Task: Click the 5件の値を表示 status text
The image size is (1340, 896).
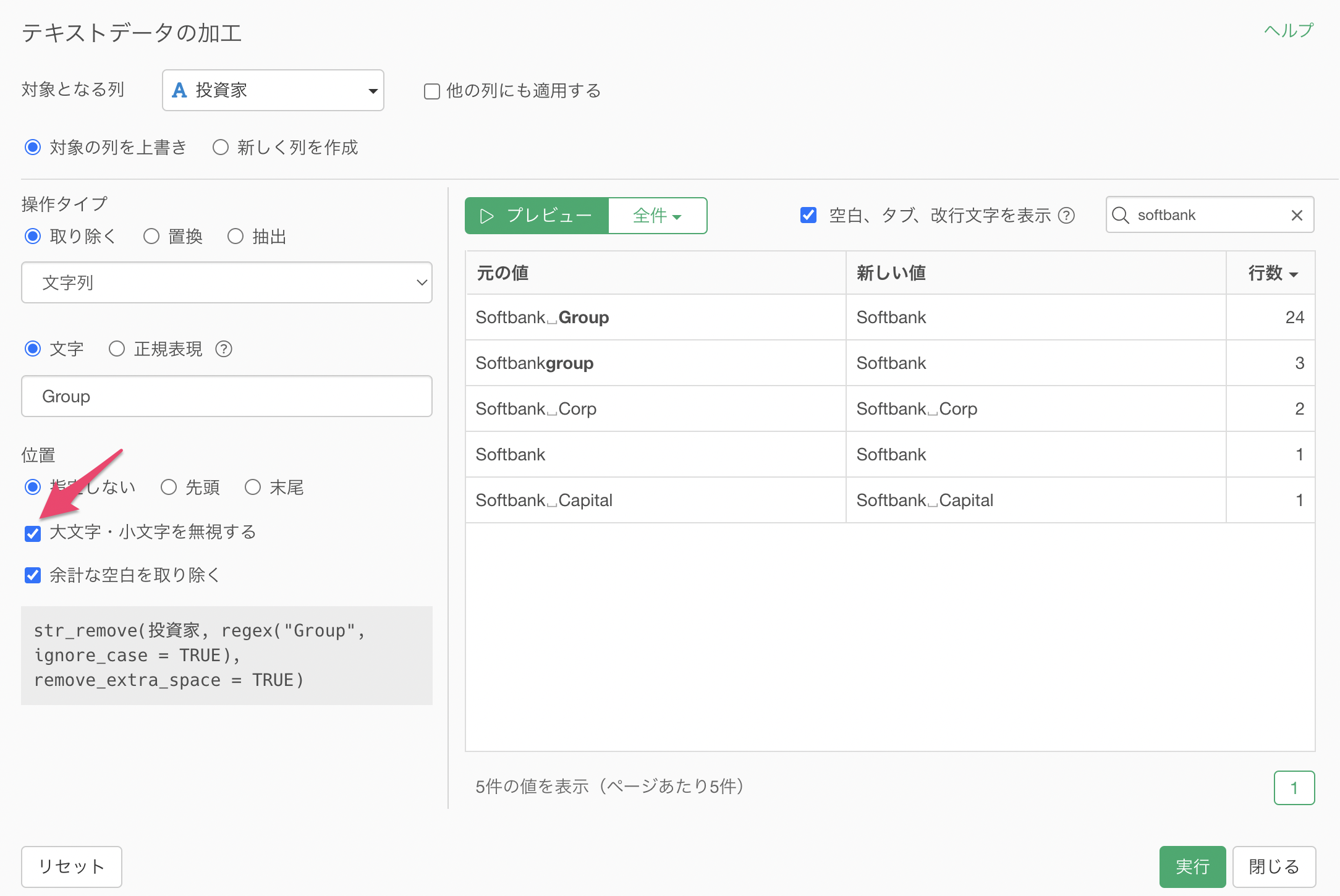Action: pos(610,786)
